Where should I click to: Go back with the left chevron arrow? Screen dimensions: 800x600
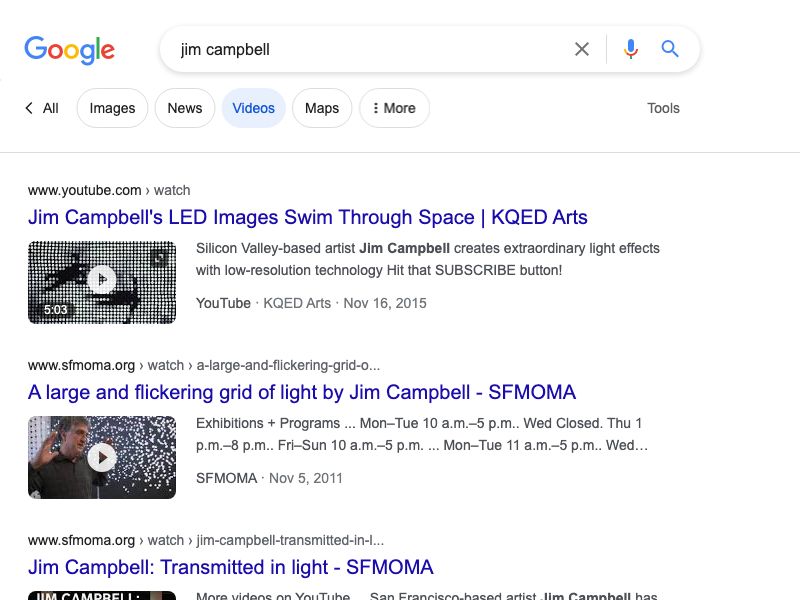coord(29,108)
